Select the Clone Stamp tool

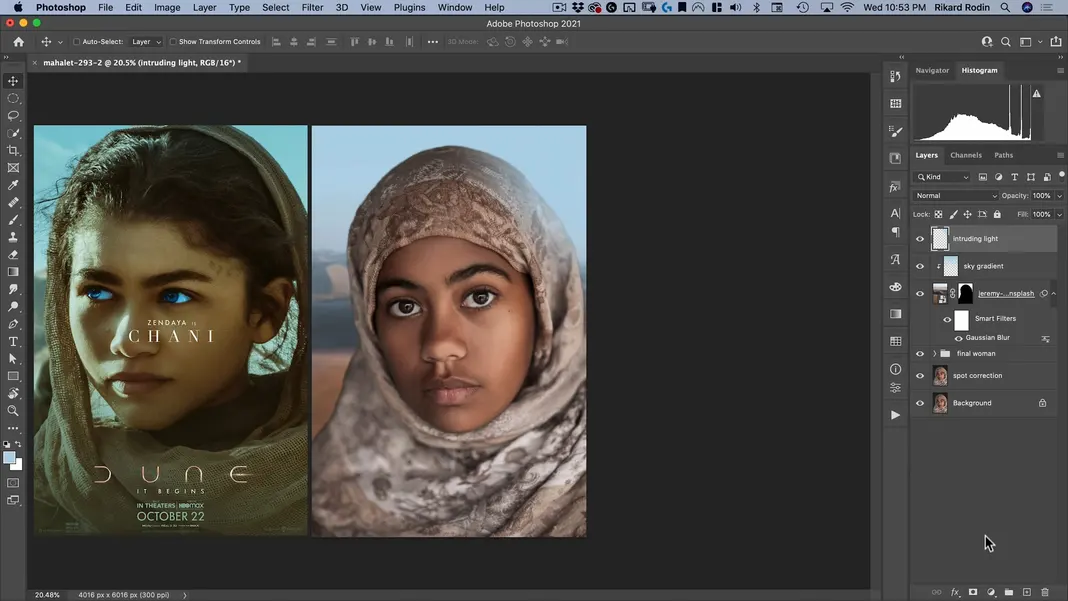13,237
